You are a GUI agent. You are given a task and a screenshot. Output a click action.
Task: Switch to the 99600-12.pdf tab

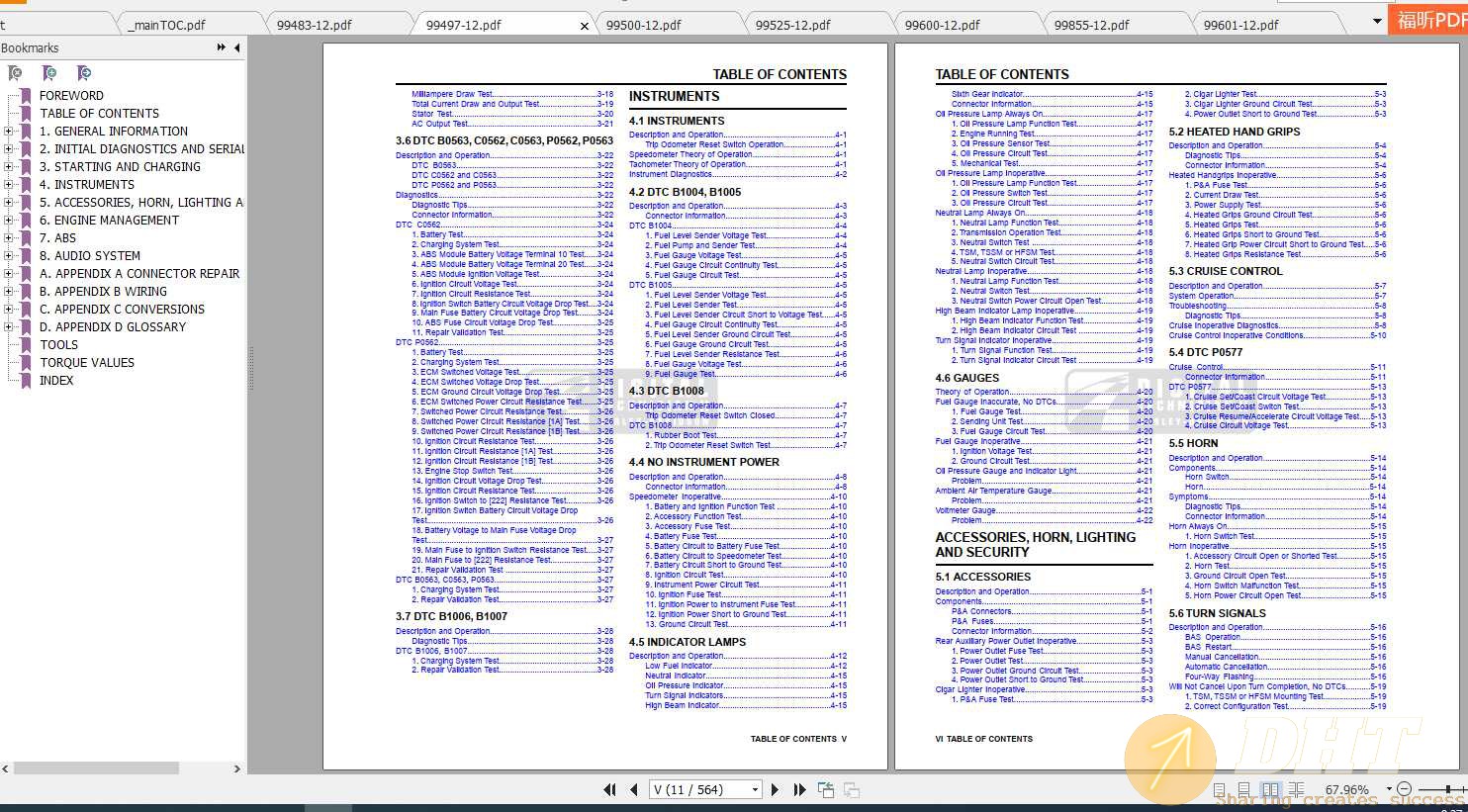click(942, 25)
